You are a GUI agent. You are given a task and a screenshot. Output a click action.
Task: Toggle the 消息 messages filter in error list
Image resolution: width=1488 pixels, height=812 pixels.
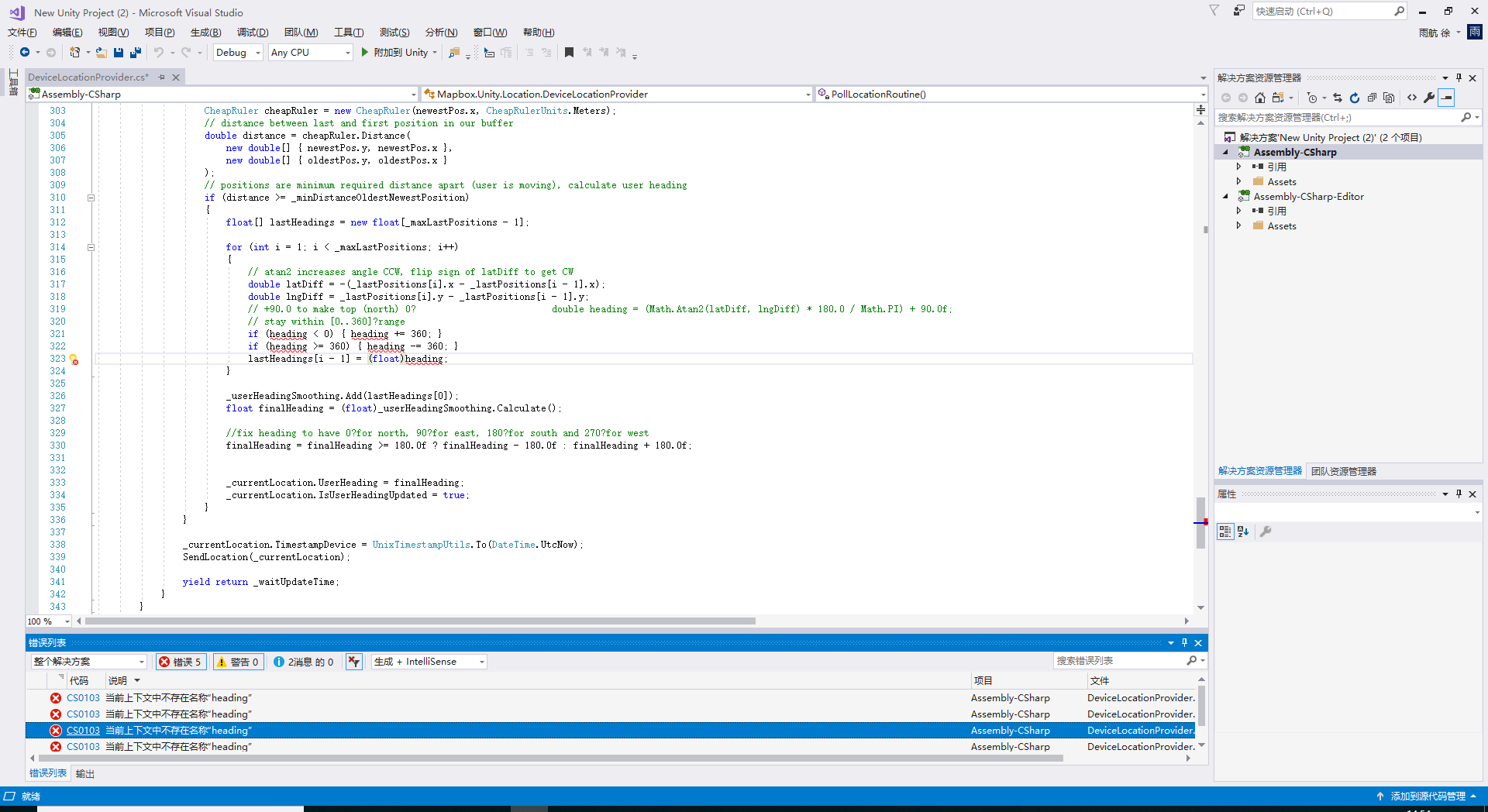point(303,662)
